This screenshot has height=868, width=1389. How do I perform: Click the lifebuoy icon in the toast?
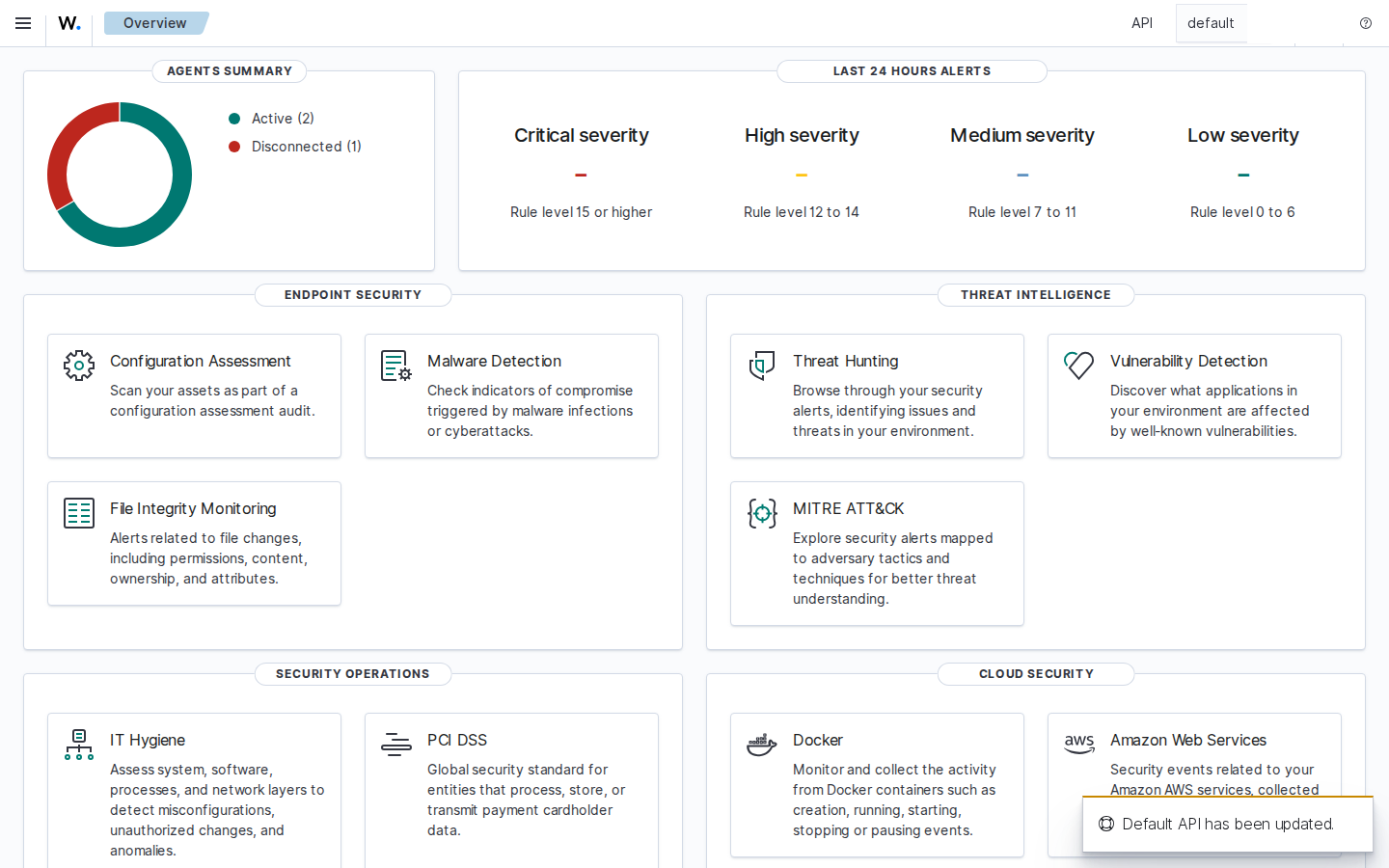point(1106,824)
